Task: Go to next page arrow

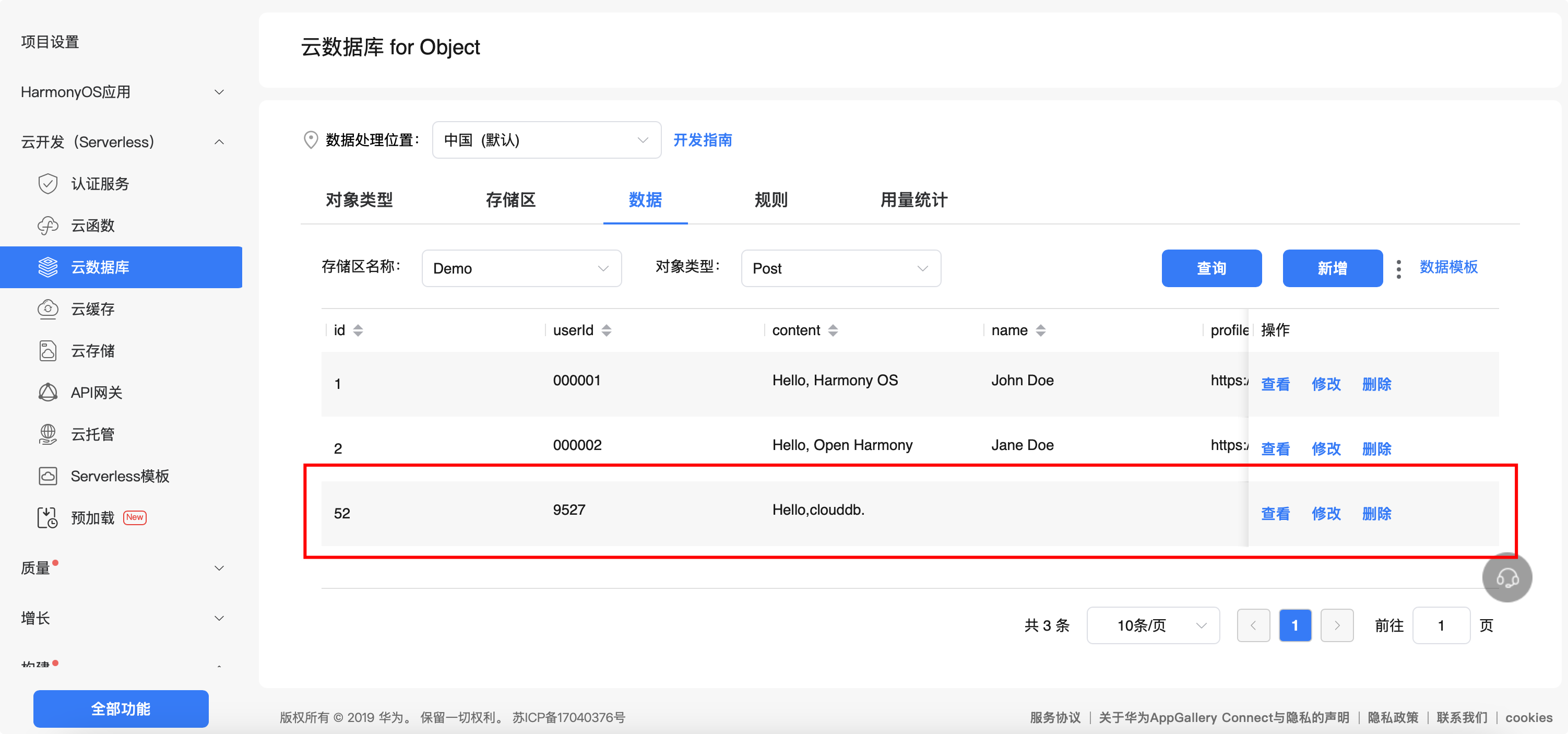Action: click(x=1337, y=625)
